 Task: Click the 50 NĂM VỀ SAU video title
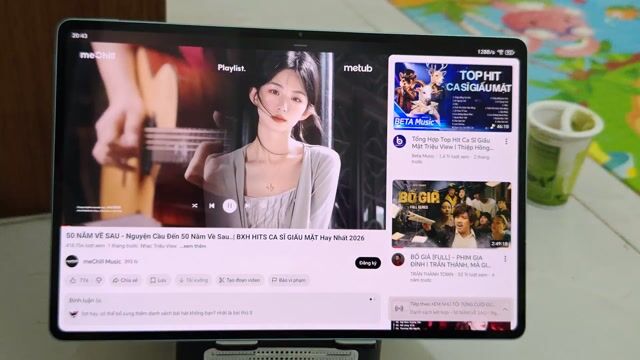pyautogui.click(x=215, y=237)
